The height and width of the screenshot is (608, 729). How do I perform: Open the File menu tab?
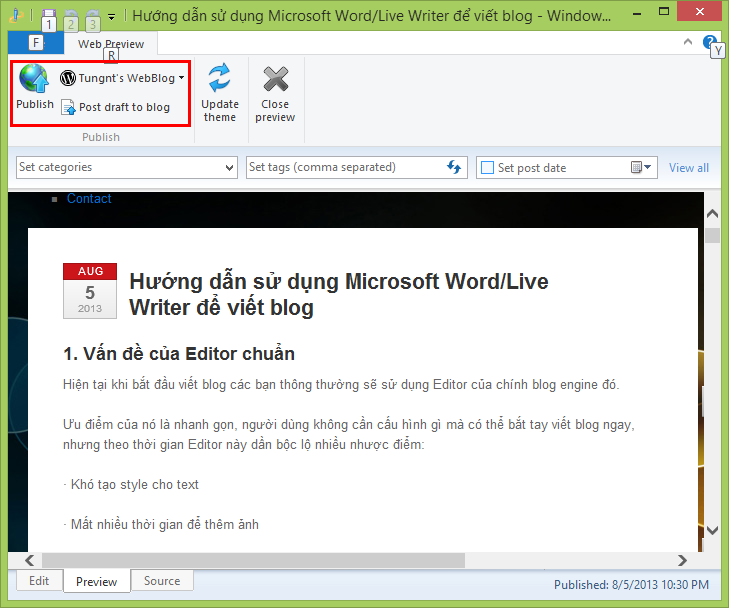[36, 43]
